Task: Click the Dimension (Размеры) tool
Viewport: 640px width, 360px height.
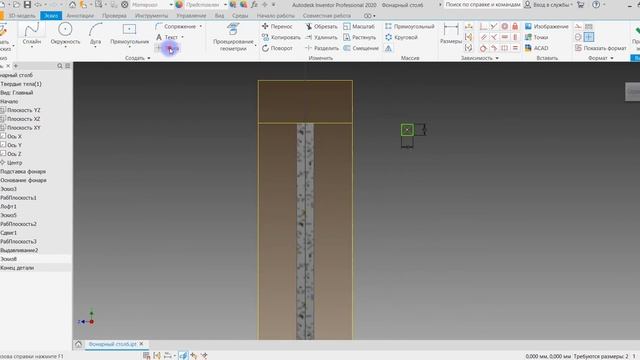Action: (451, 34)
